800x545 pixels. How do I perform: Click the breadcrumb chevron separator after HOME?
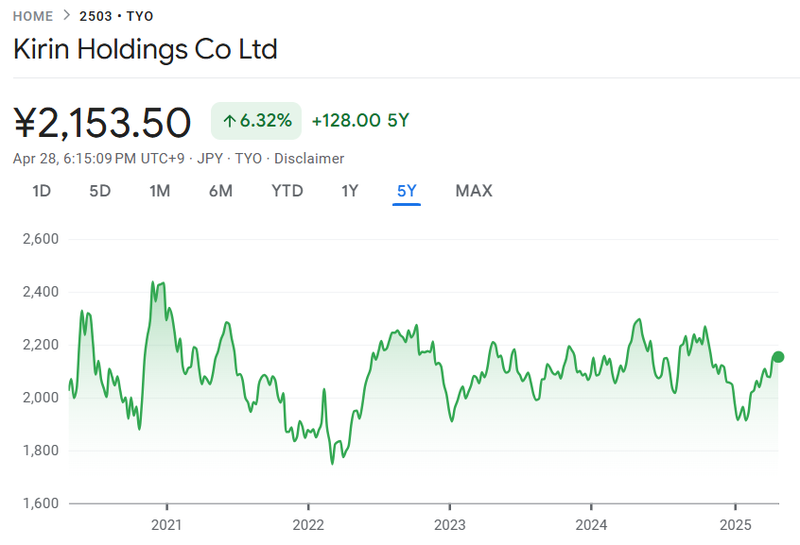[x=66, y=16]
